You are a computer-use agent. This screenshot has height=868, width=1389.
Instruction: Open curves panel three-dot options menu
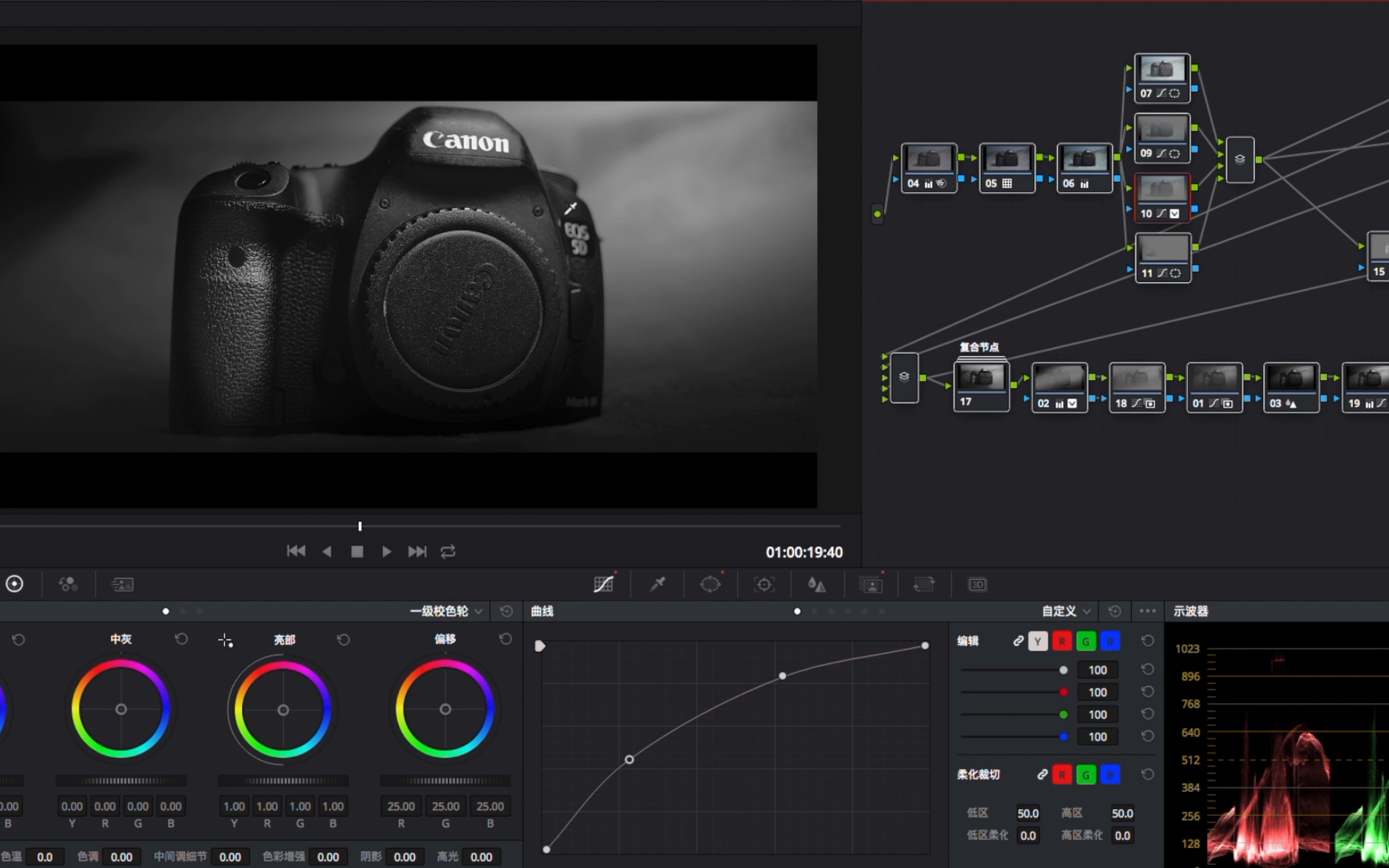[1147, 611]
